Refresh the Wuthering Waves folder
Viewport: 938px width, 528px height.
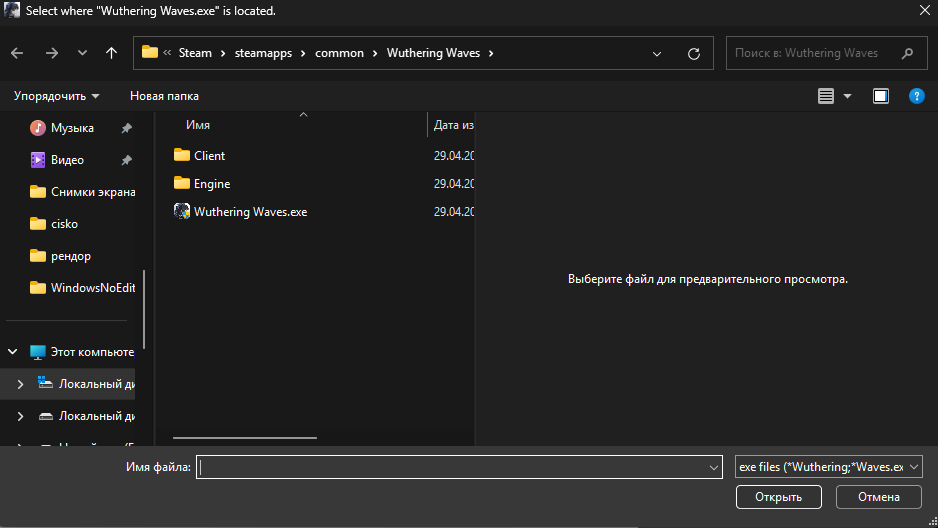(x=694, y=54)
